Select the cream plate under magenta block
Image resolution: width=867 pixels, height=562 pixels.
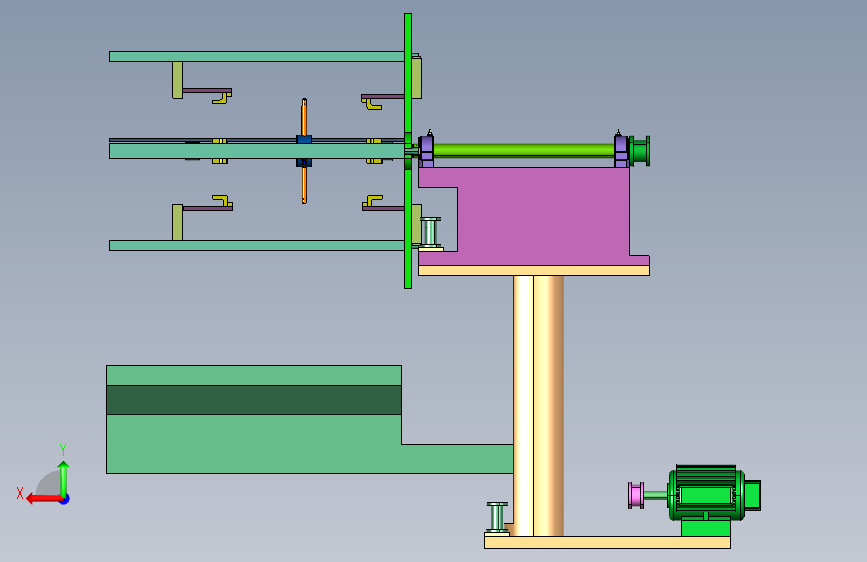(534, 270)
